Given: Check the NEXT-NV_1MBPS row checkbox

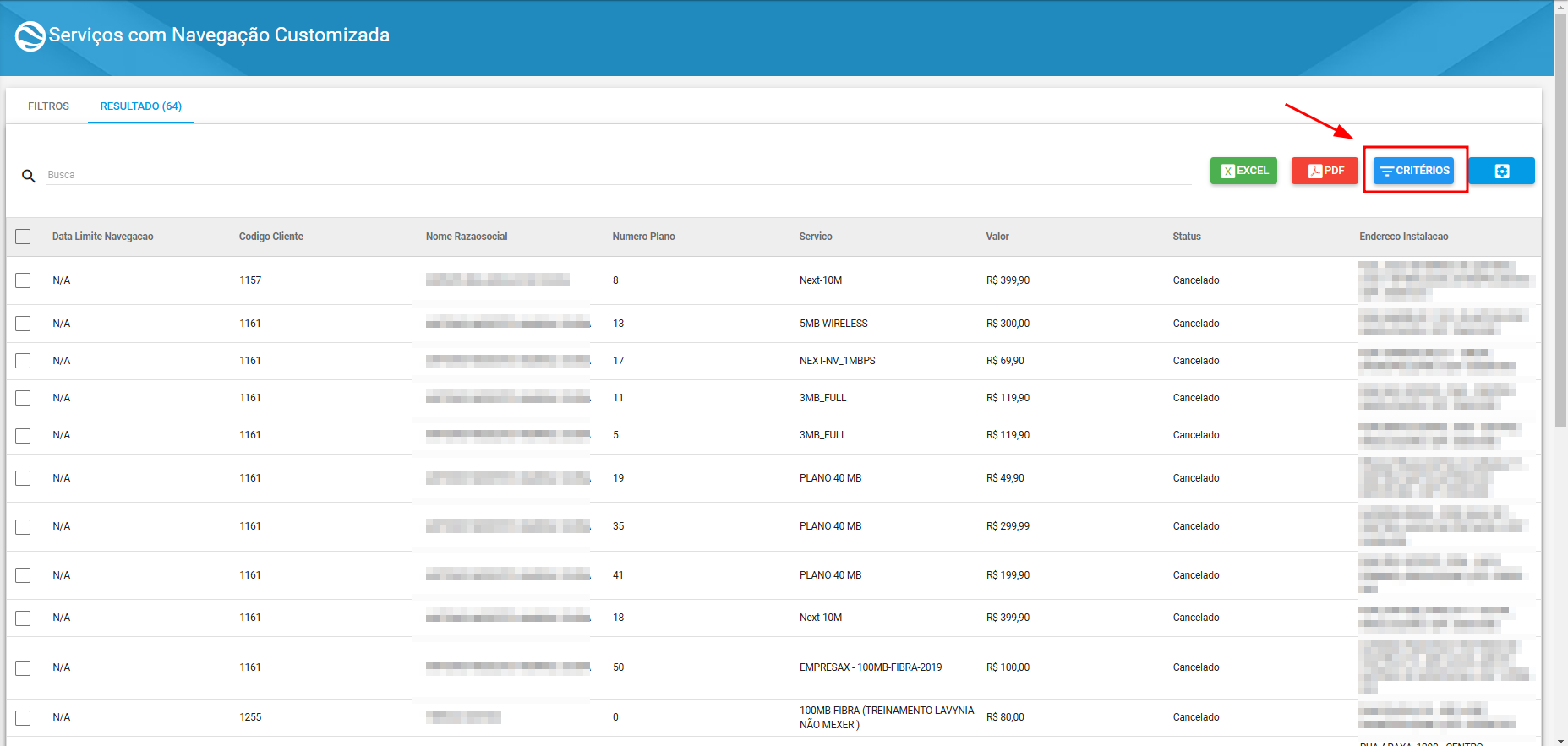Looking at the screenshot, I should tap(23, 361).
